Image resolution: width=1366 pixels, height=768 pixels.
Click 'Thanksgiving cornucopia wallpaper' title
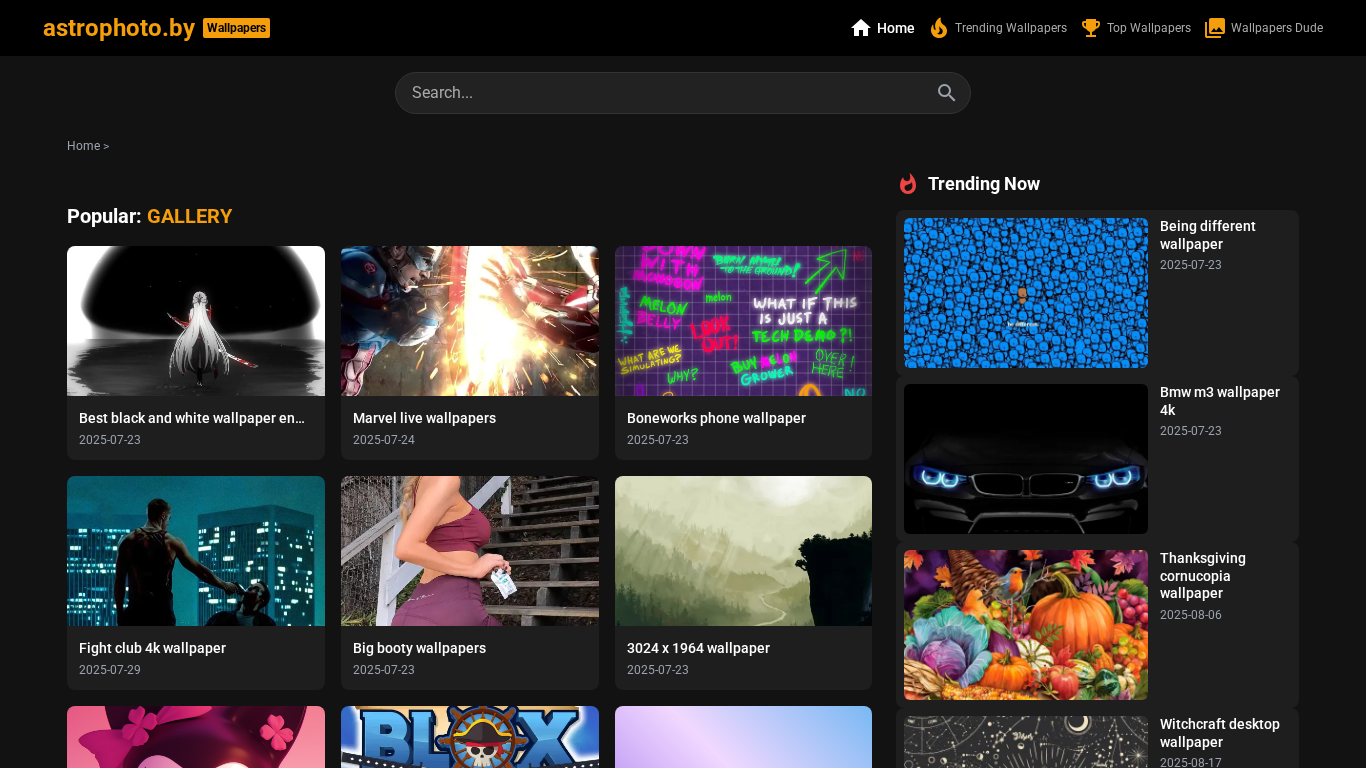coord(1203,576)
